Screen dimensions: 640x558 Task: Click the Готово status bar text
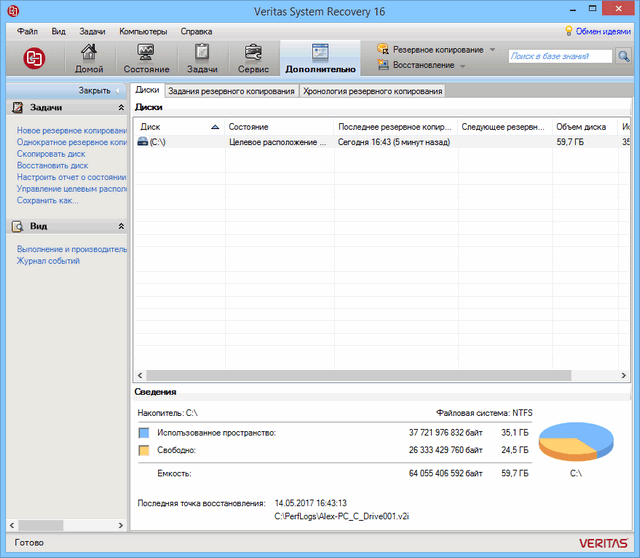29,542
